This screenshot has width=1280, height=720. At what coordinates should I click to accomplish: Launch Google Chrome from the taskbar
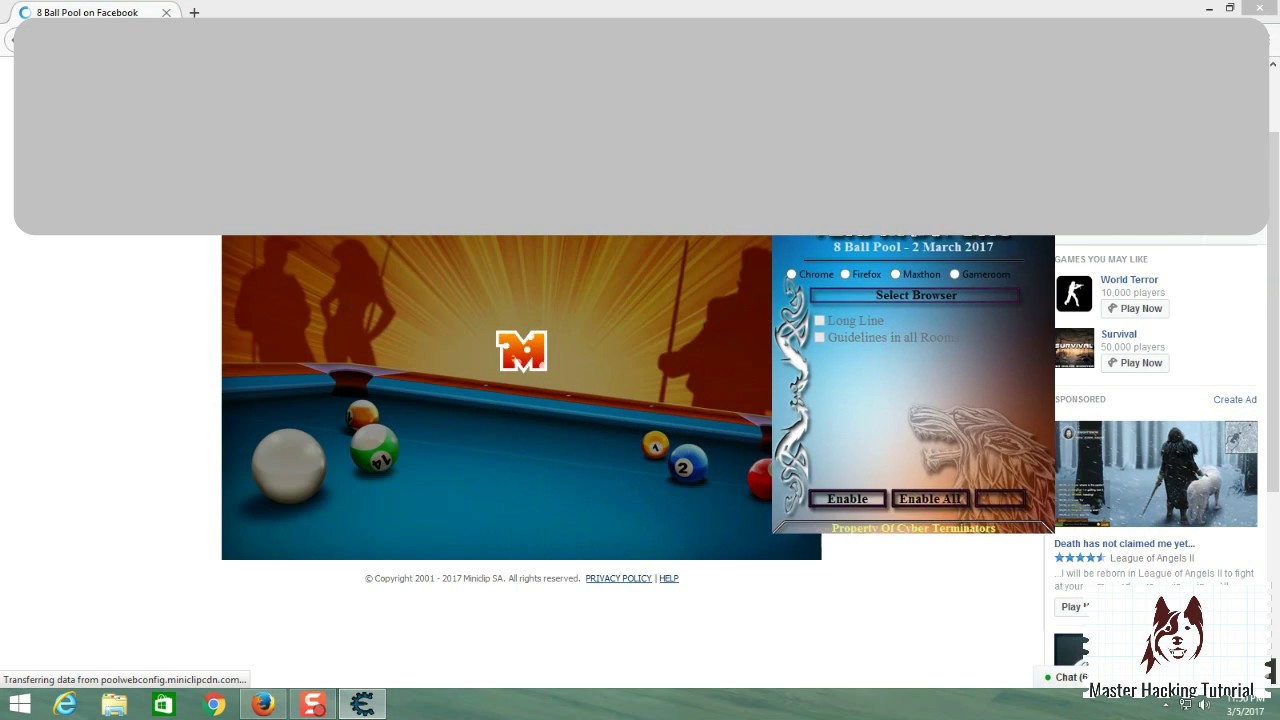pyautogui.click(x=214, y=704)
